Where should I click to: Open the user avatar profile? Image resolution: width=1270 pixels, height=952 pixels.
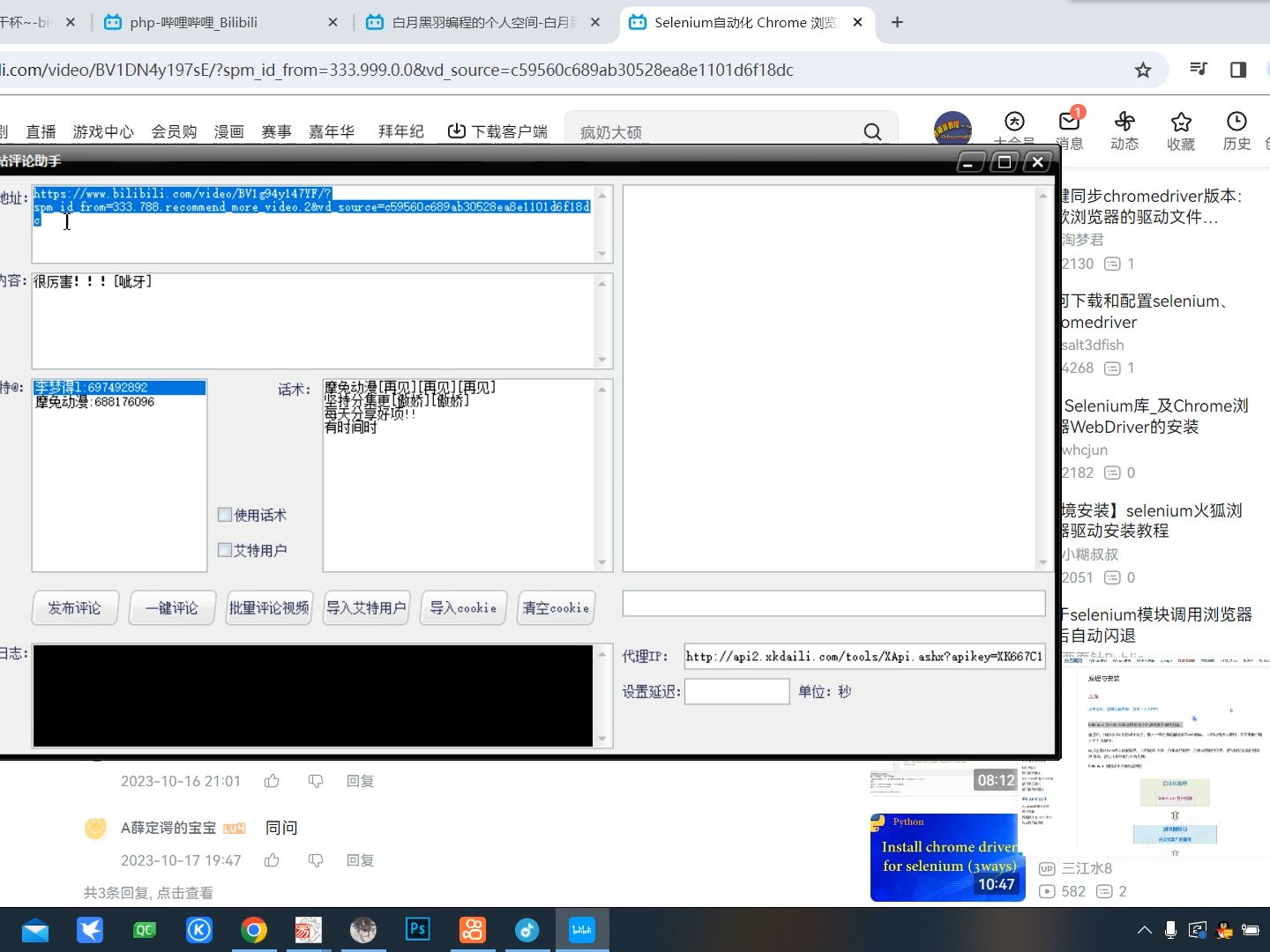(952, 128)
